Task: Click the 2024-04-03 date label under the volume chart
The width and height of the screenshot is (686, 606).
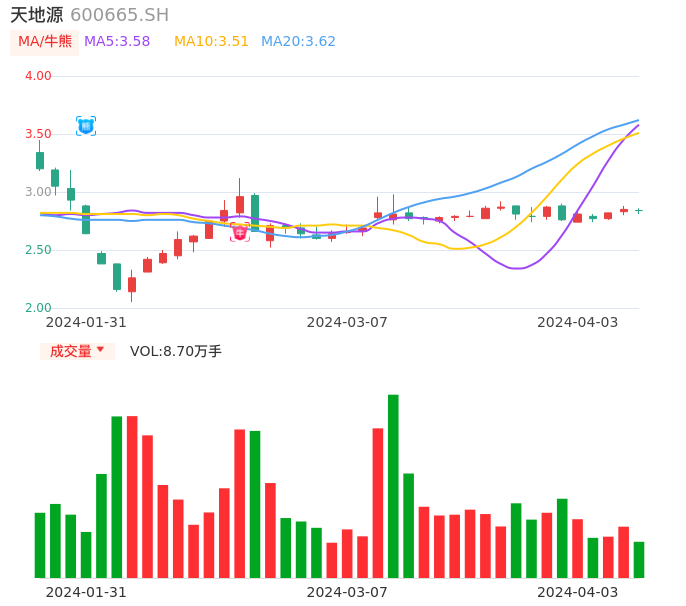Action: pyautogui.click(x=577, y=591)
